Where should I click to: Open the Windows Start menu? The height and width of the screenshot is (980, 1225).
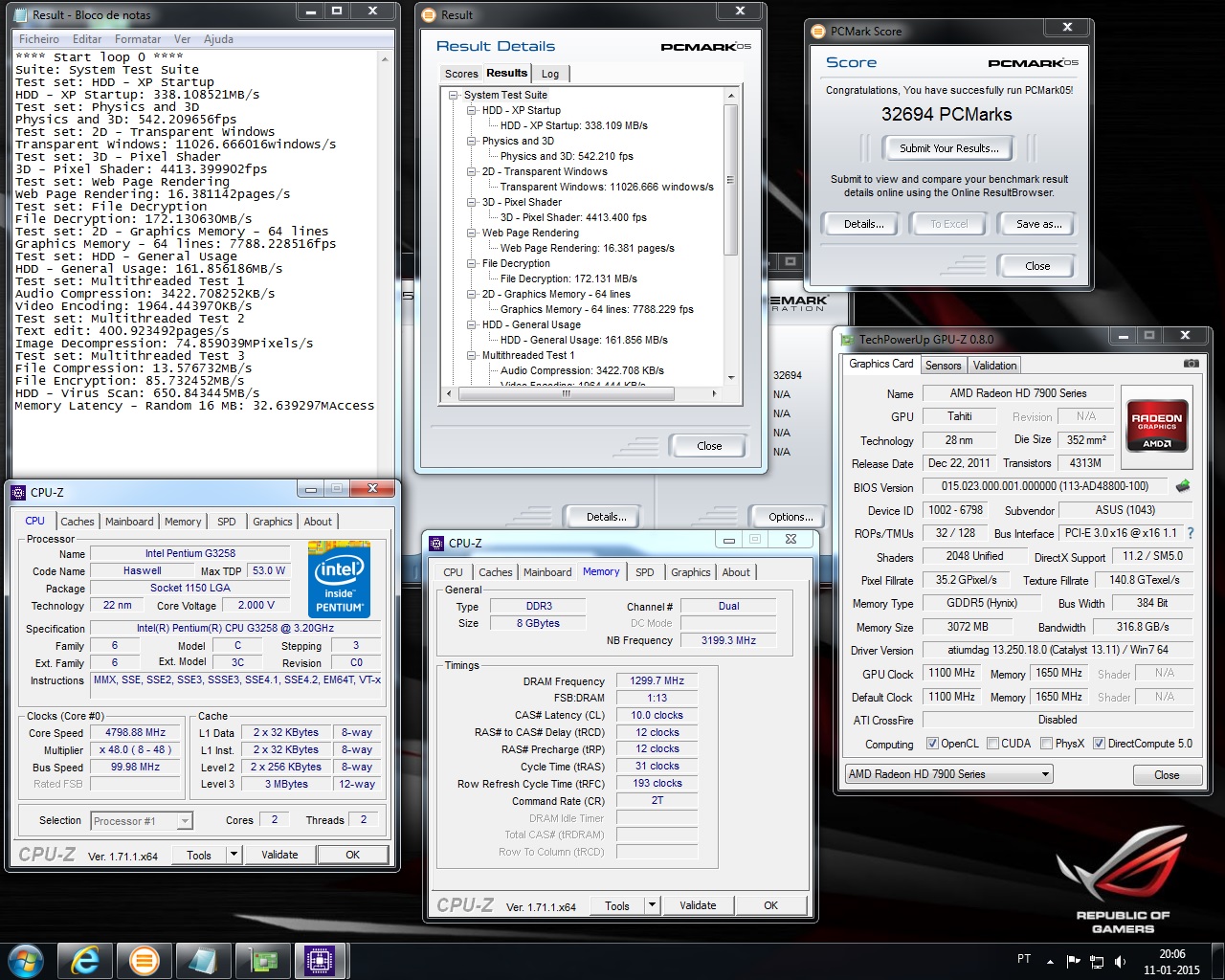(x=25, y=960)
